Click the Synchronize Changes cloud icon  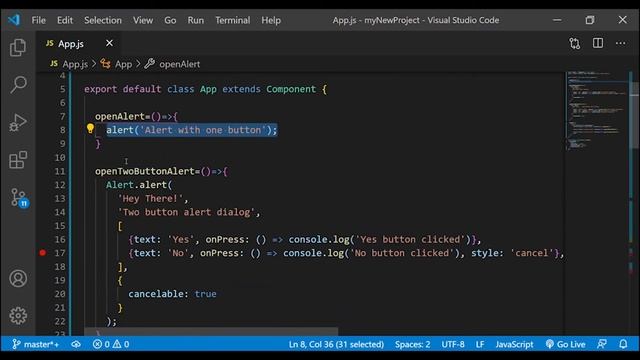[x=76, y=344]
